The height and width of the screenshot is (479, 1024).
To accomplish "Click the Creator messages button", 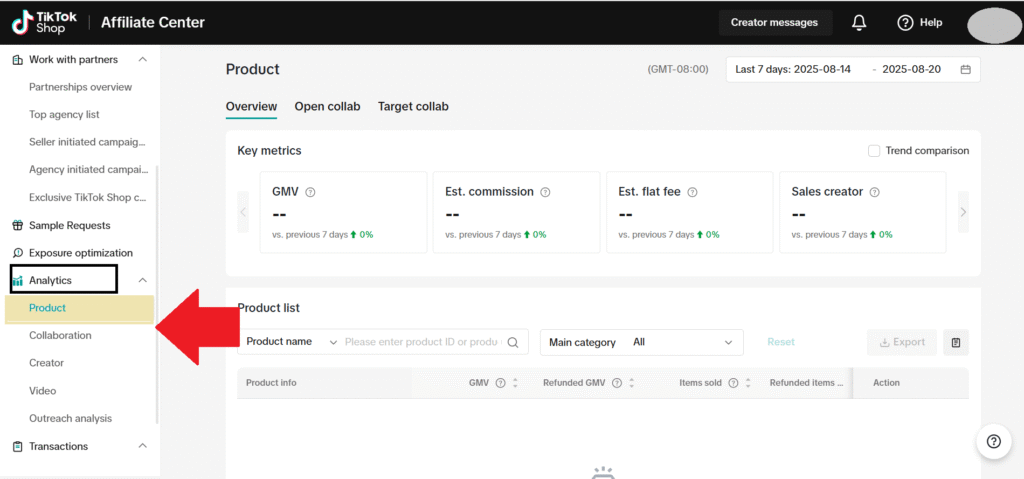I will click(x=774, y=22).
